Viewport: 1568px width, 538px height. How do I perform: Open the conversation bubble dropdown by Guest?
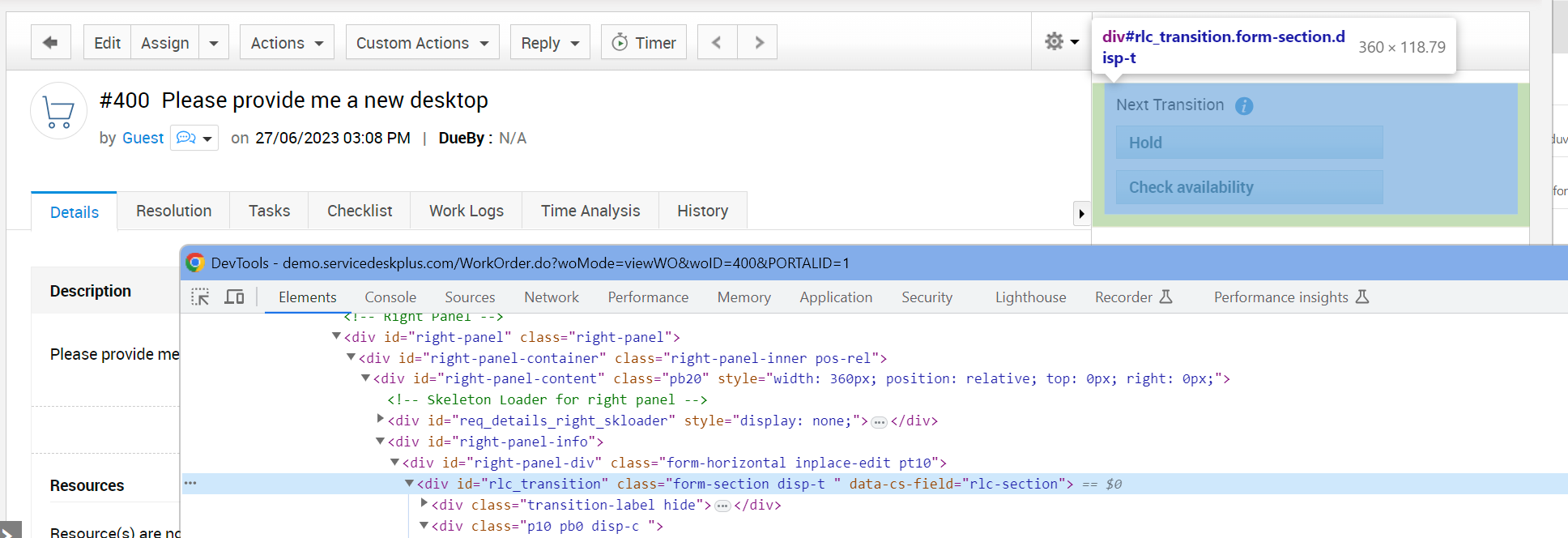point(194,138)
